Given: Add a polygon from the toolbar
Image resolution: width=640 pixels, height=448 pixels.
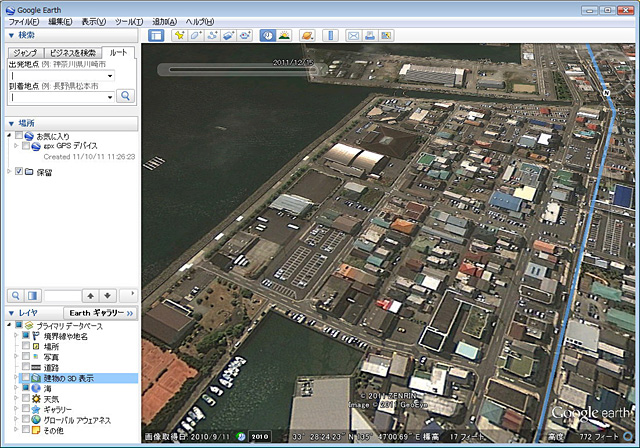Looking at the screenshot, I should [196, 35].
